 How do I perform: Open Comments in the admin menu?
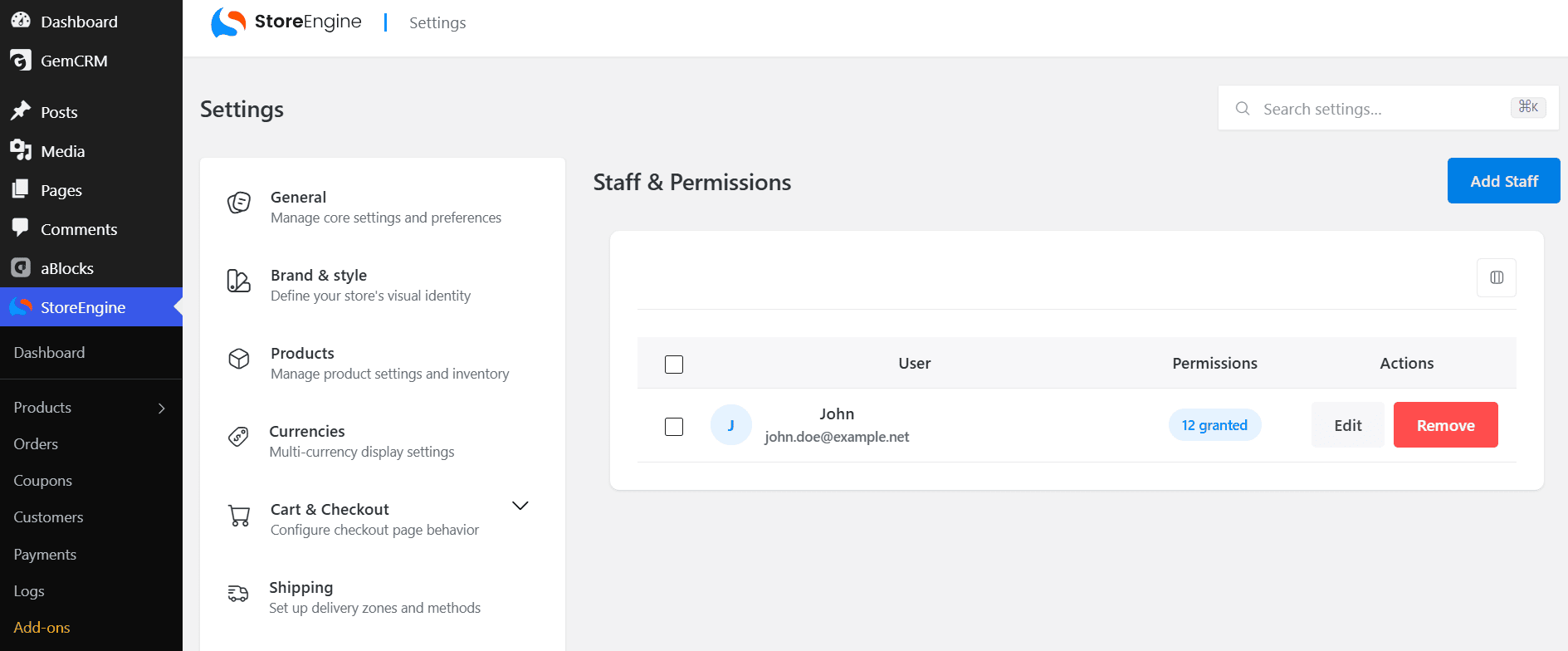91,229
